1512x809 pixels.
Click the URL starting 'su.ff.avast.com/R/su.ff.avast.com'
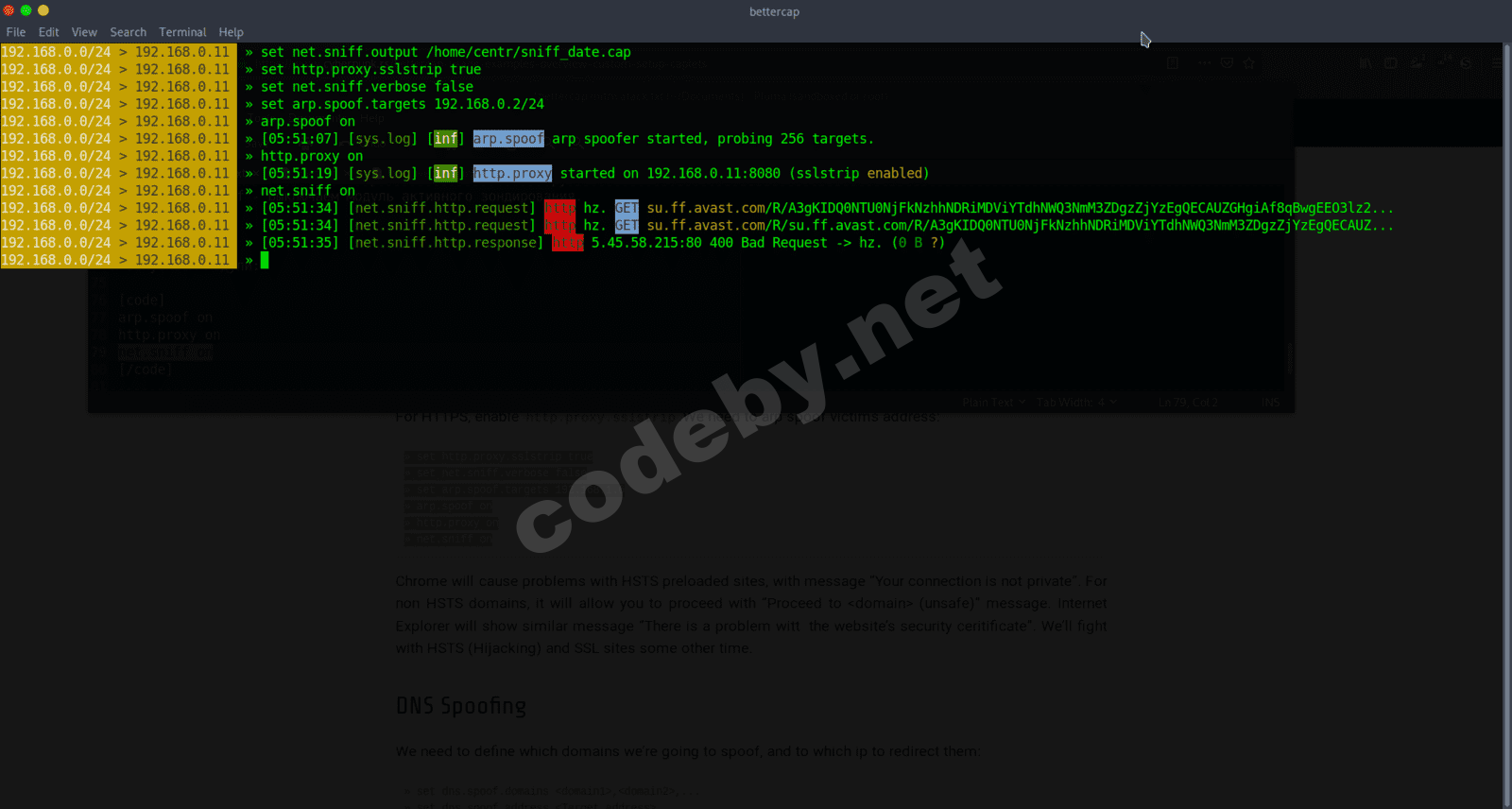coord(1021,225)
